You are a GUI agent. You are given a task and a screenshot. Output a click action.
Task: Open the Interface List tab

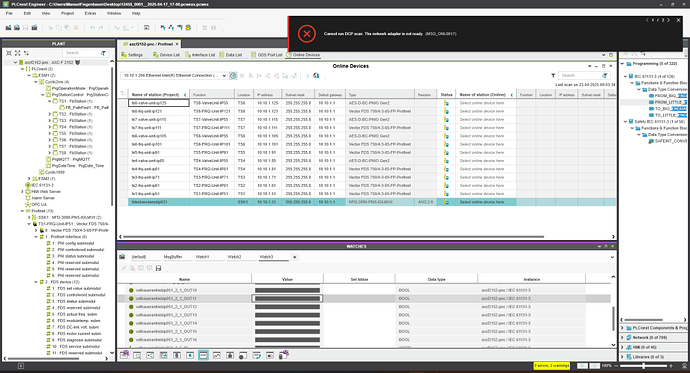pos(200,55)
